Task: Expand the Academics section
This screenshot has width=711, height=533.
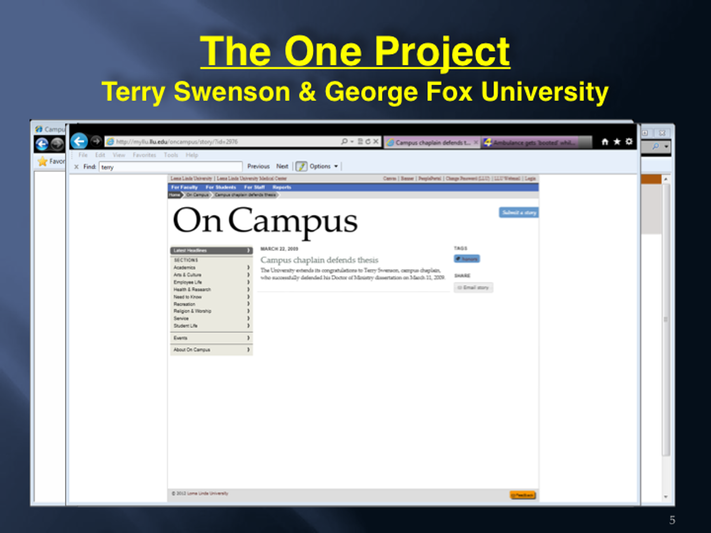Action: (211, 268)
